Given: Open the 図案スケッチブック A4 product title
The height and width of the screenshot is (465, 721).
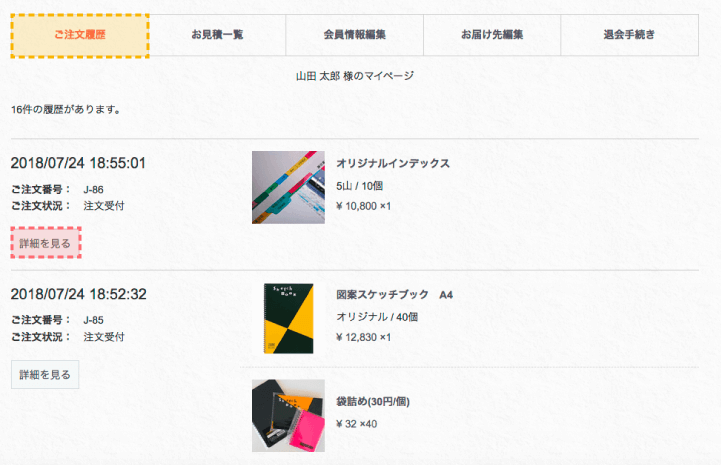Looking at the screenshot, I should [395, 295].
